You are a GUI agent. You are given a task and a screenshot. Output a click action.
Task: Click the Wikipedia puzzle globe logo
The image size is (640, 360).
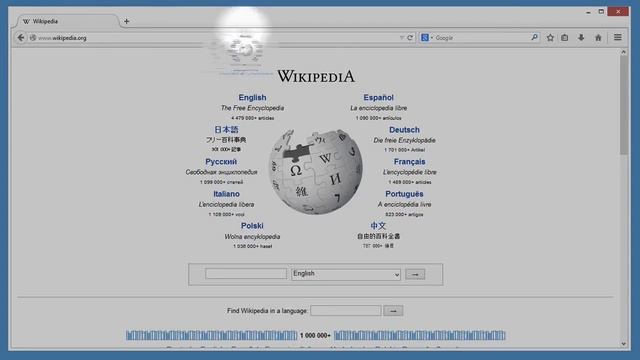pos(316,171)
